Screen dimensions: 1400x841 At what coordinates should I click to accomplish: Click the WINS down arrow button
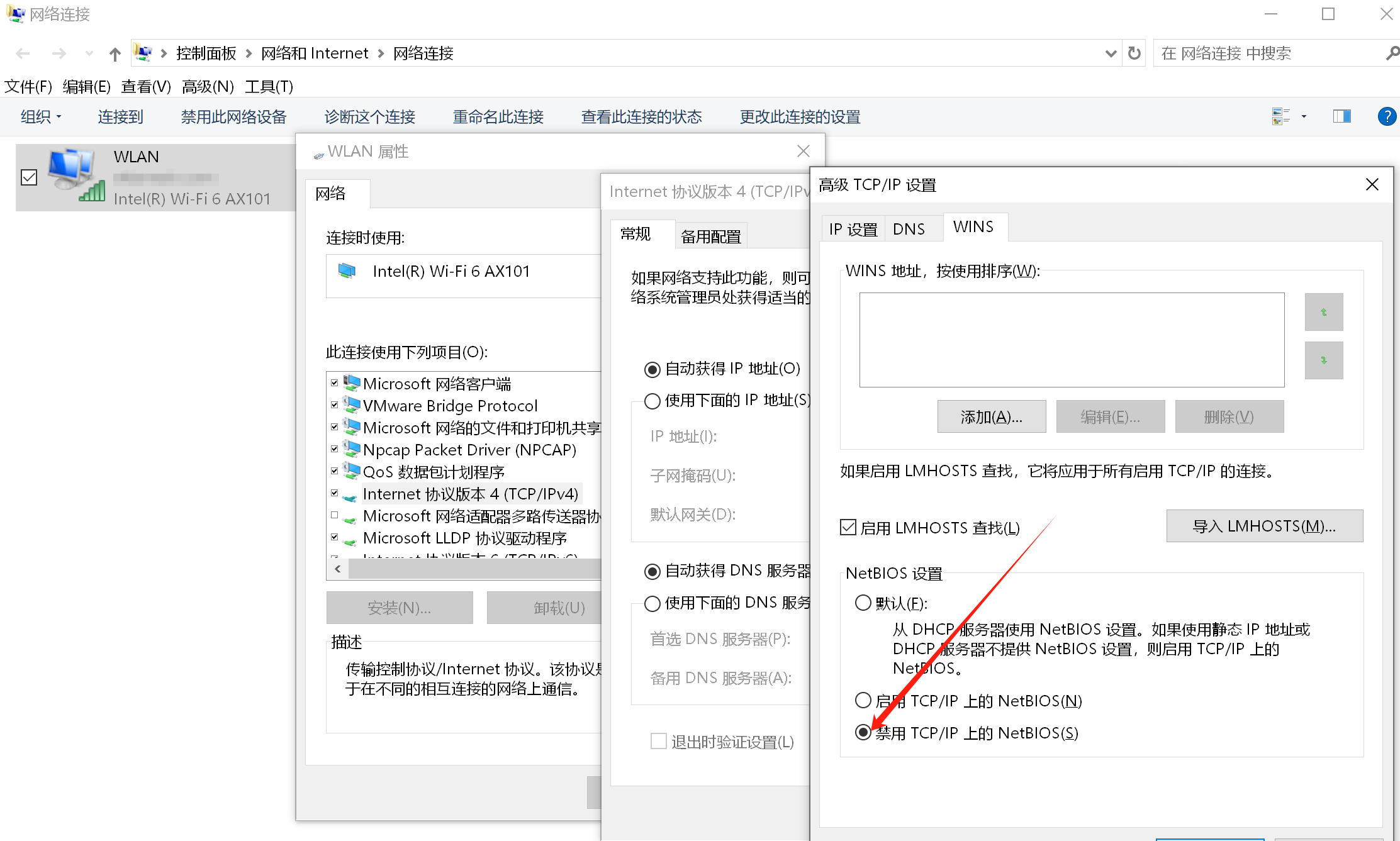pos(1323,360)
